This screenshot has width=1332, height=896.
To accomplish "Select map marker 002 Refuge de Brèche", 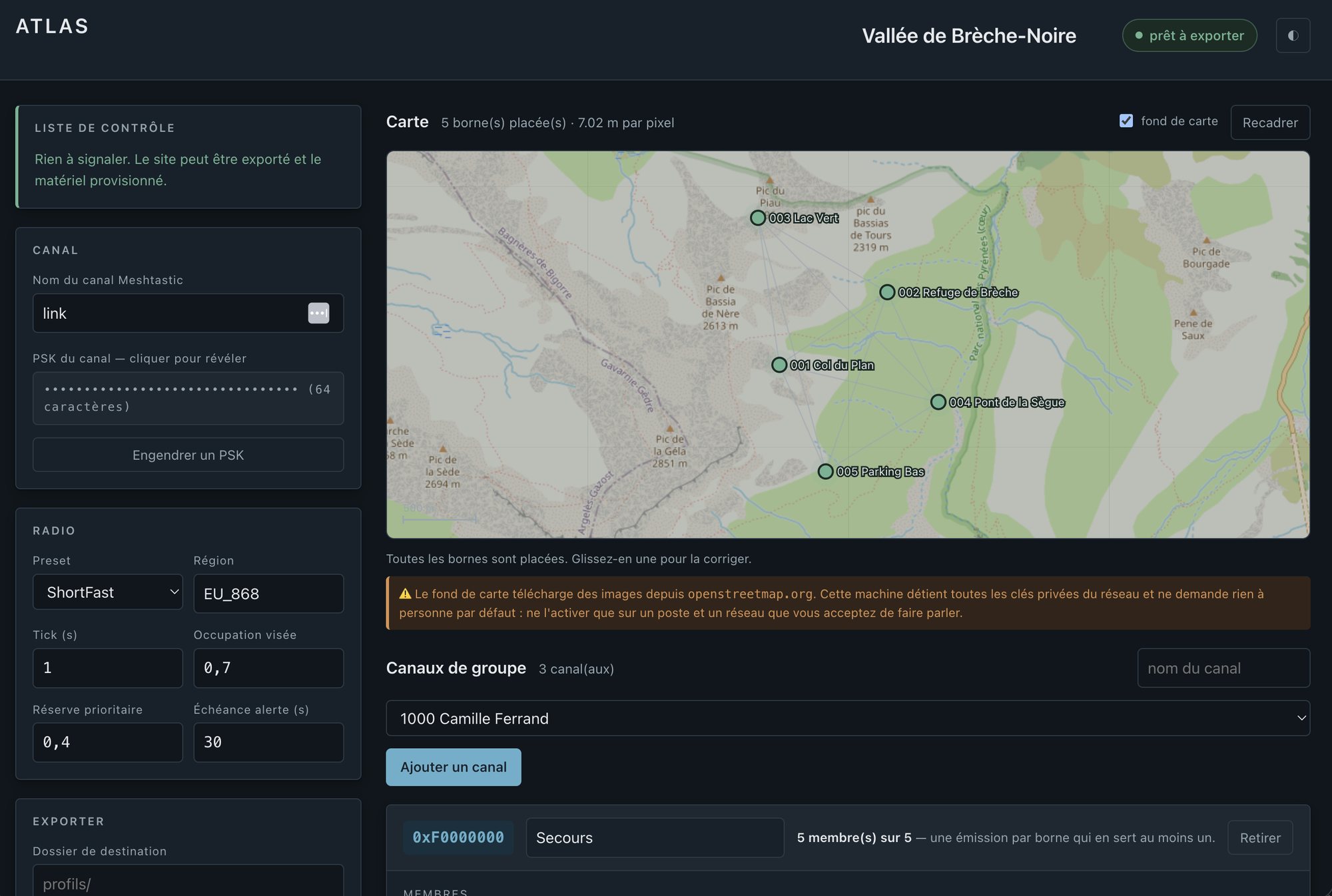I will point(887,292).
